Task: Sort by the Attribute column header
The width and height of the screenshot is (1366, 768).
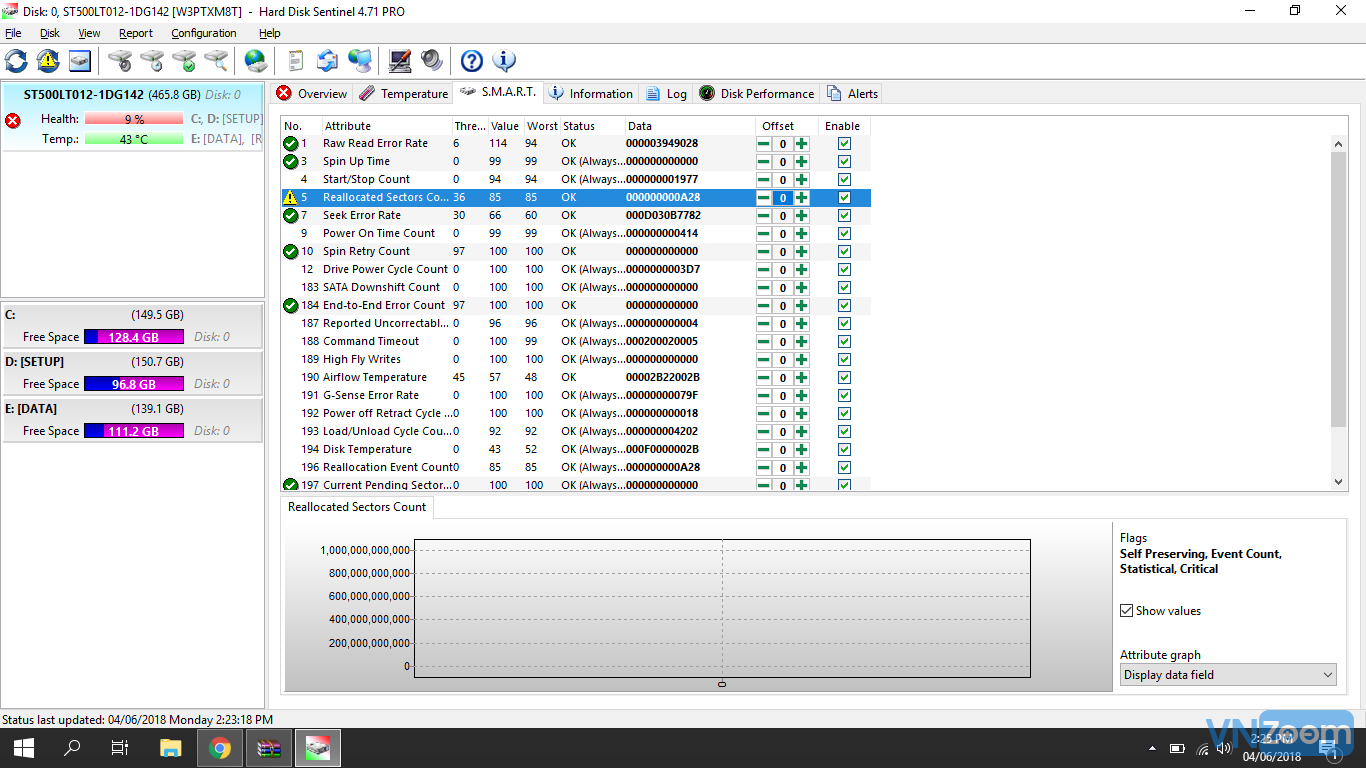Action: coord(385,126)
